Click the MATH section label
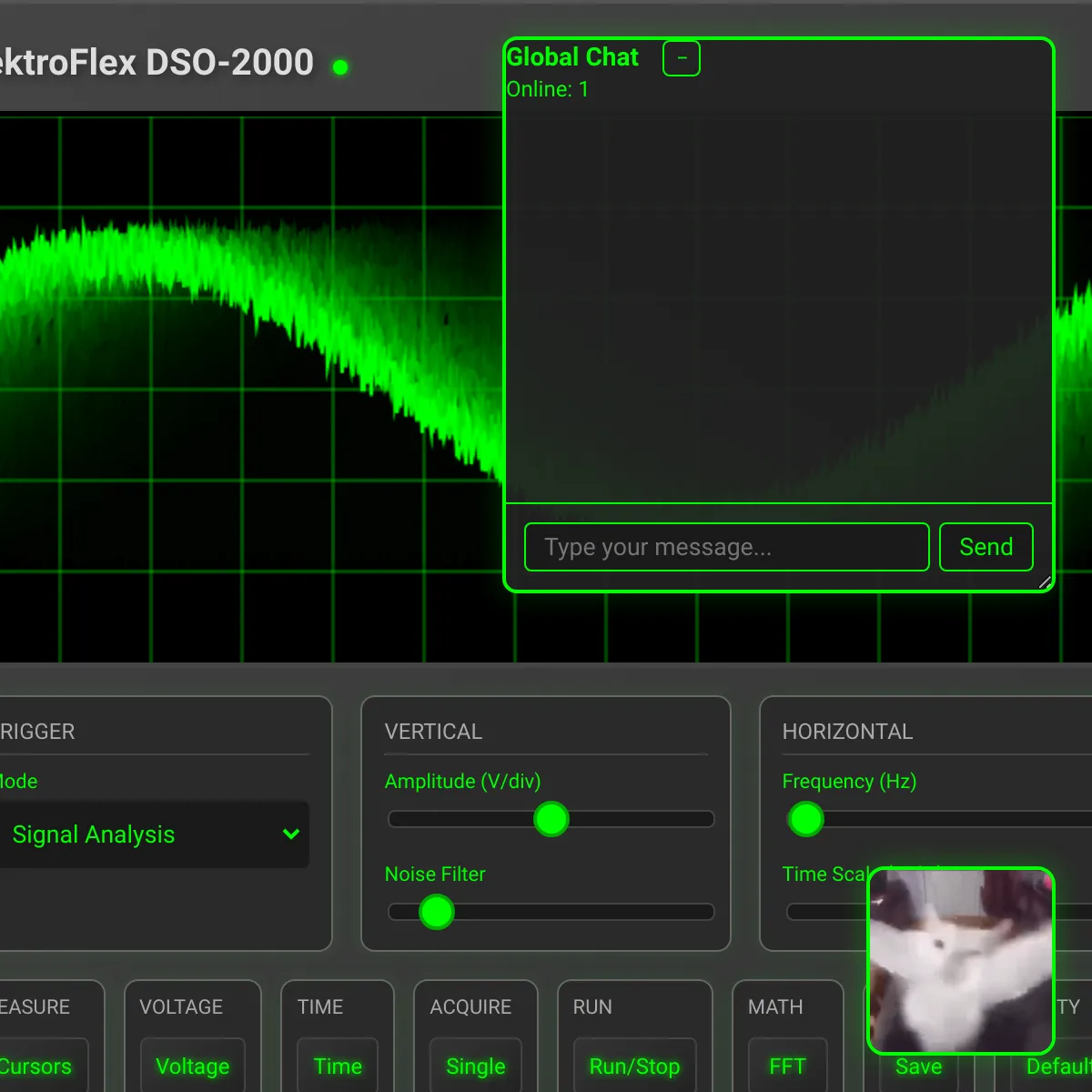The height and width of the screenshot is (1092, 1092). (x=775, y=1006)
